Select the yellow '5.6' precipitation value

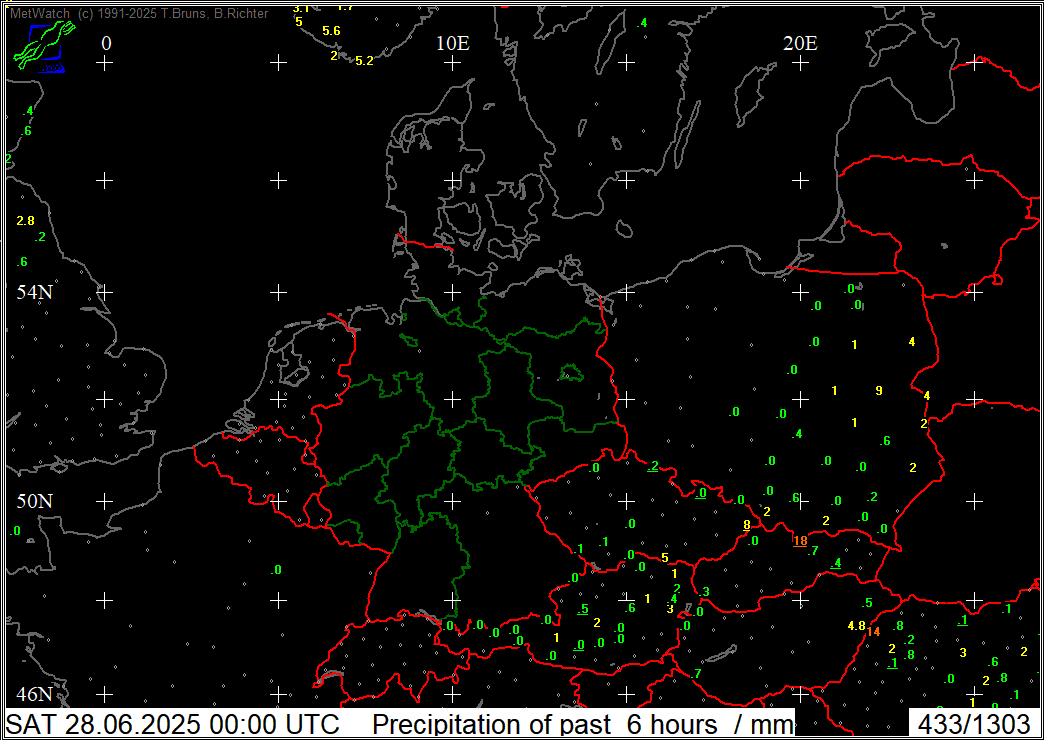coord(331,31)
